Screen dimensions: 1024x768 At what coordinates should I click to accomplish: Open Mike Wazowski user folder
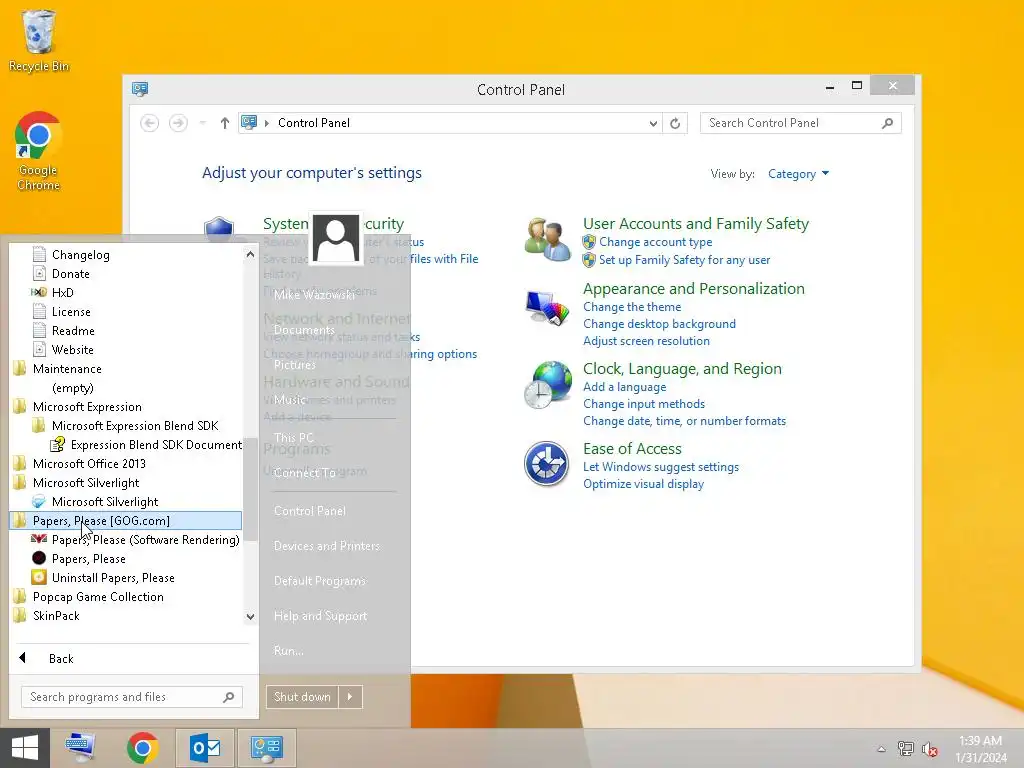tap(314, 295)
